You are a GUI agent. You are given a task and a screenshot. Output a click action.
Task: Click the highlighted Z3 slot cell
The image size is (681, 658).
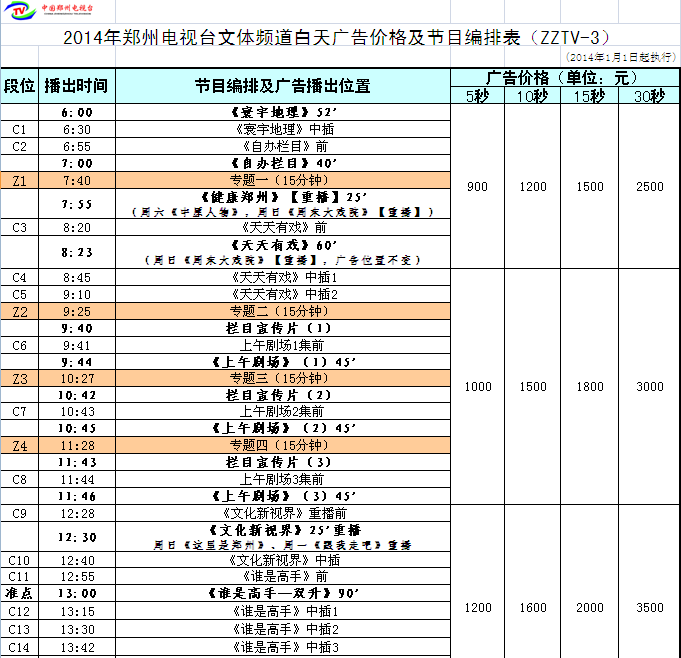[x=20, y=378]
